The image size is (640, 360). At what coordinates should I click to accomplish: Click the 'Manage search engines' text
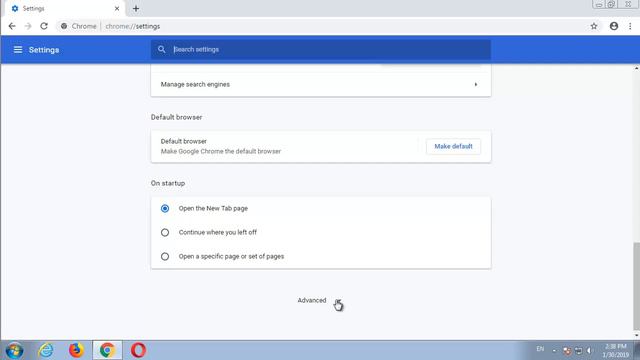point(195,84)
